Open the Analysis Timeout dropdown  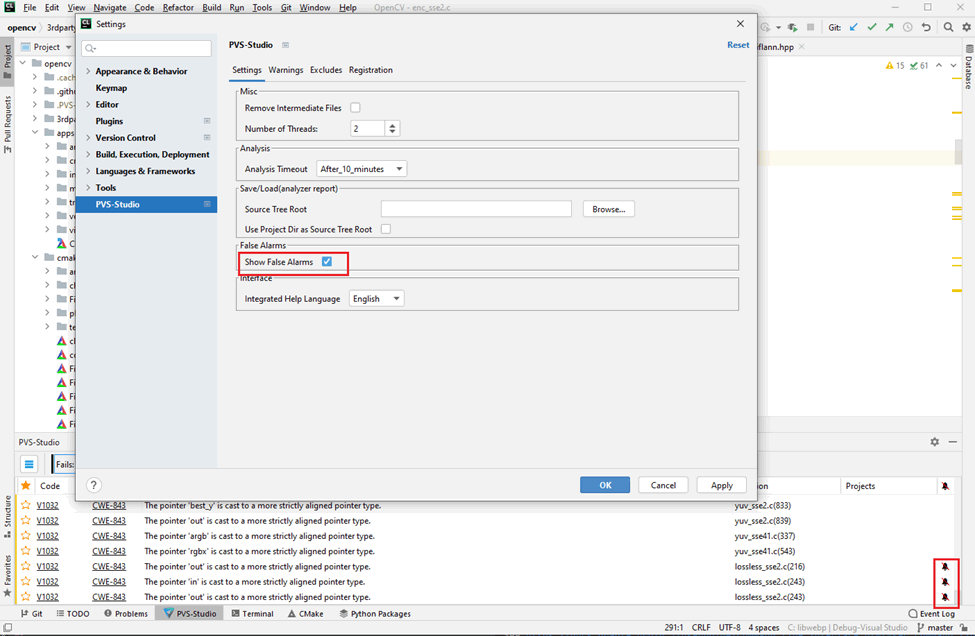[361, 168]
